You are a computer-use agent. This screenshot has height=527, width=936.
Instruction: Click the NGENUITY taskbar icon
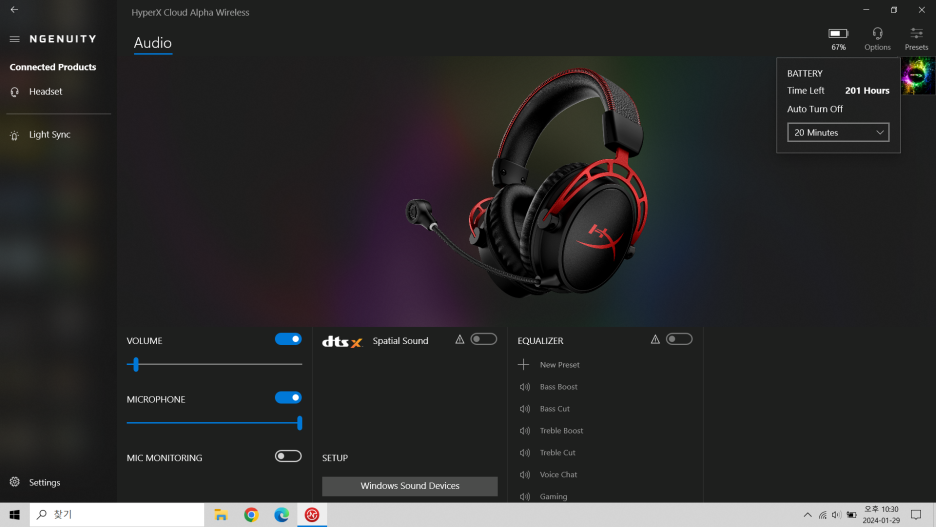coord(312,514)
